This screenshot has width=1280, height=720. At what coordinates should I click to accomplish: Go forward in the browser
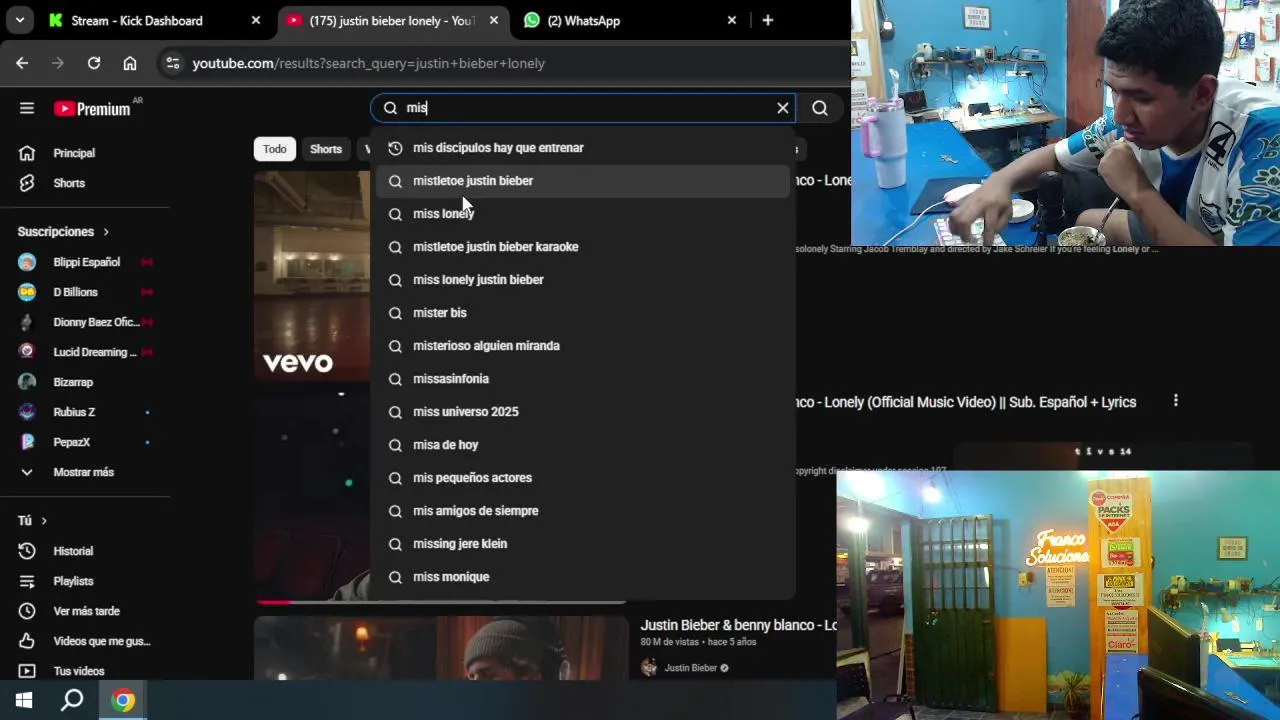point(58,63)
